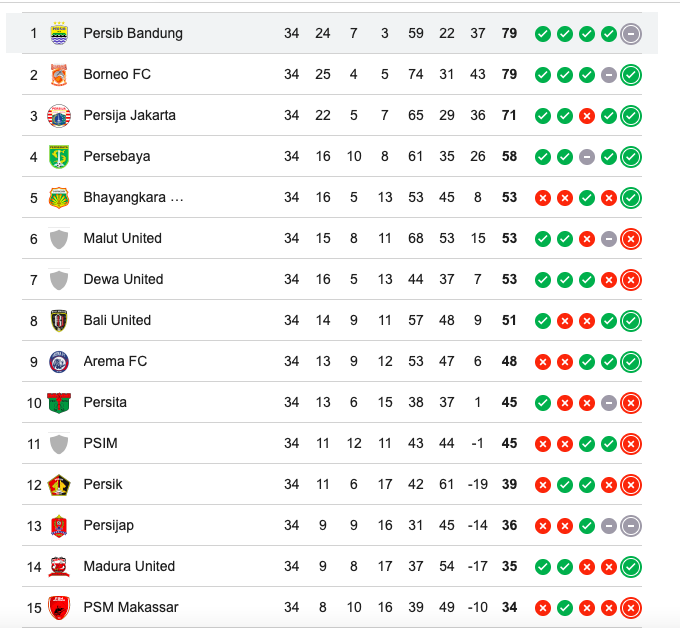Click the PSM Makassar red crest
The width and height of the screenshot is (680, 628).
click(59, 608)
